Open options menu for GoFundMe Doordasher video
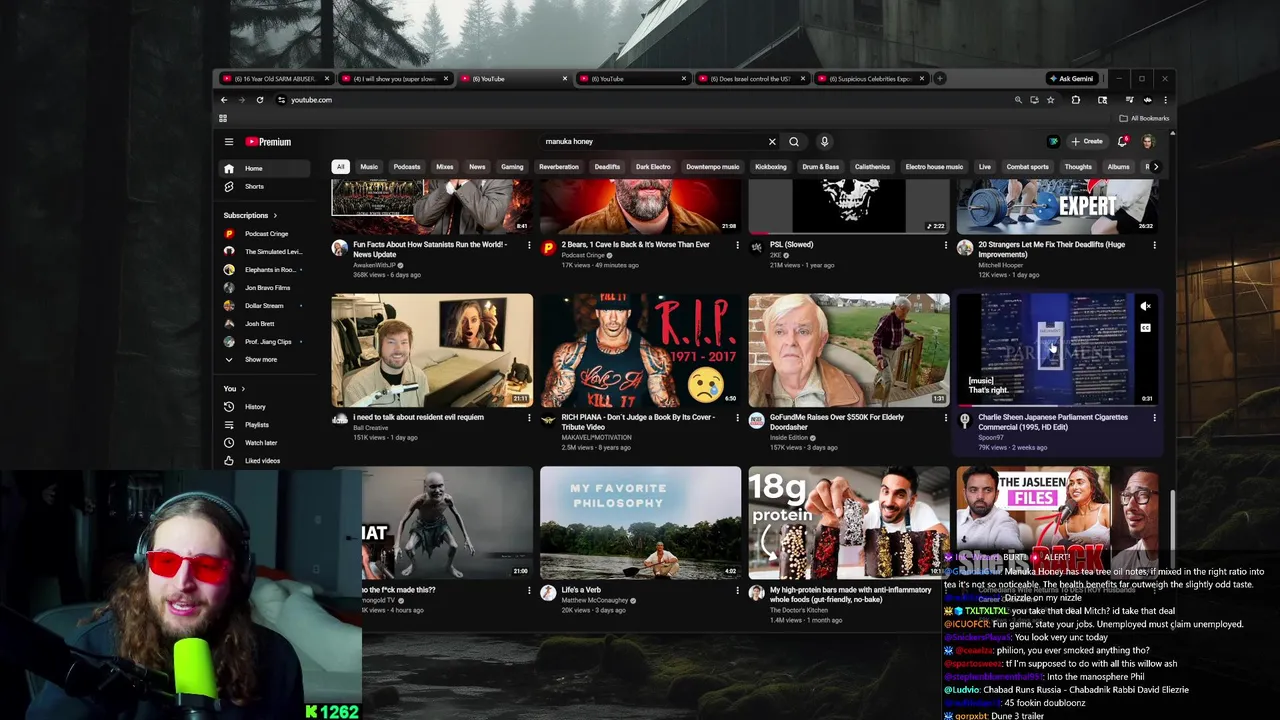The width and height of the screenshot is (1280, 720). [946, 418]
